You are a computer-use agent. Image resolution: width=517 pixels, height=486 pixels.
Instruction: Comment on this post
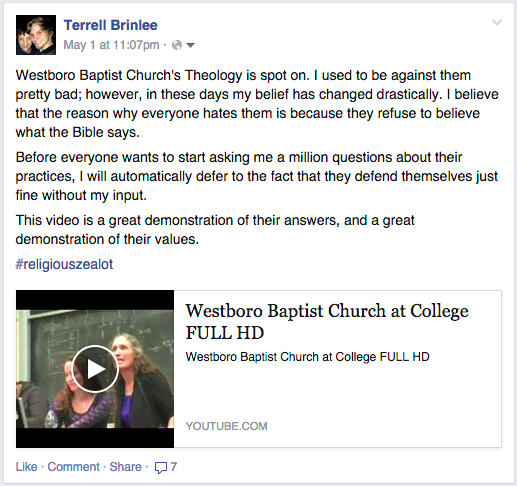click(73, 467)
